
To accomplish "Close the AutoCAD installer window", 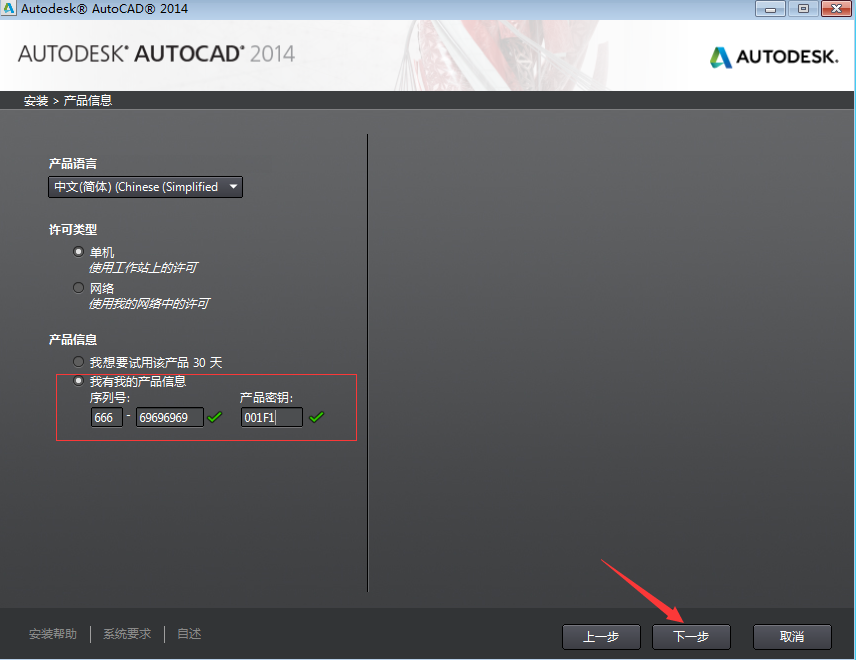I will click(836, 9).
